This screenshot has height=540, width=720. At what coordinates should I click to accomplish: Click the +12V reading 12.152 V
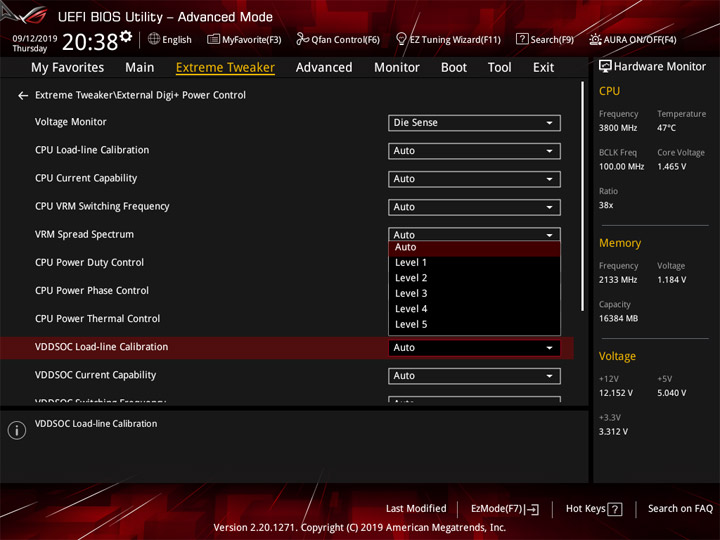(616, 393)
